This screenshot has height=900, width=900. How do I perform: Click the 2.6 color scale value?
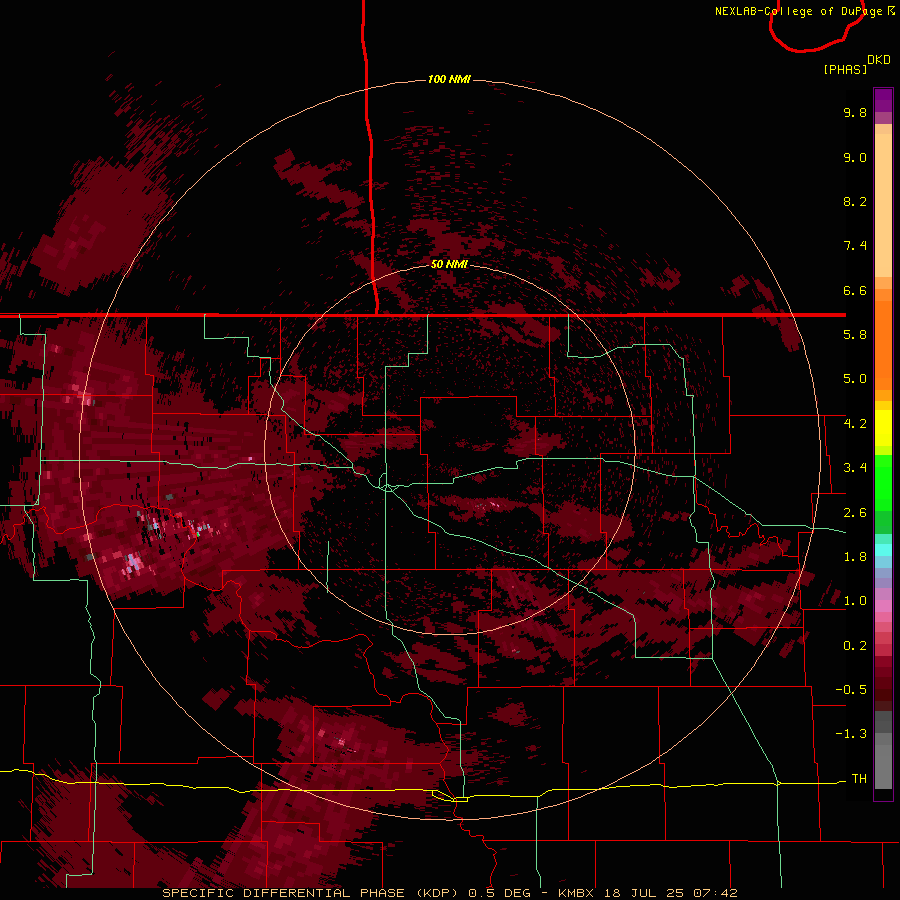tap(855, 513)
